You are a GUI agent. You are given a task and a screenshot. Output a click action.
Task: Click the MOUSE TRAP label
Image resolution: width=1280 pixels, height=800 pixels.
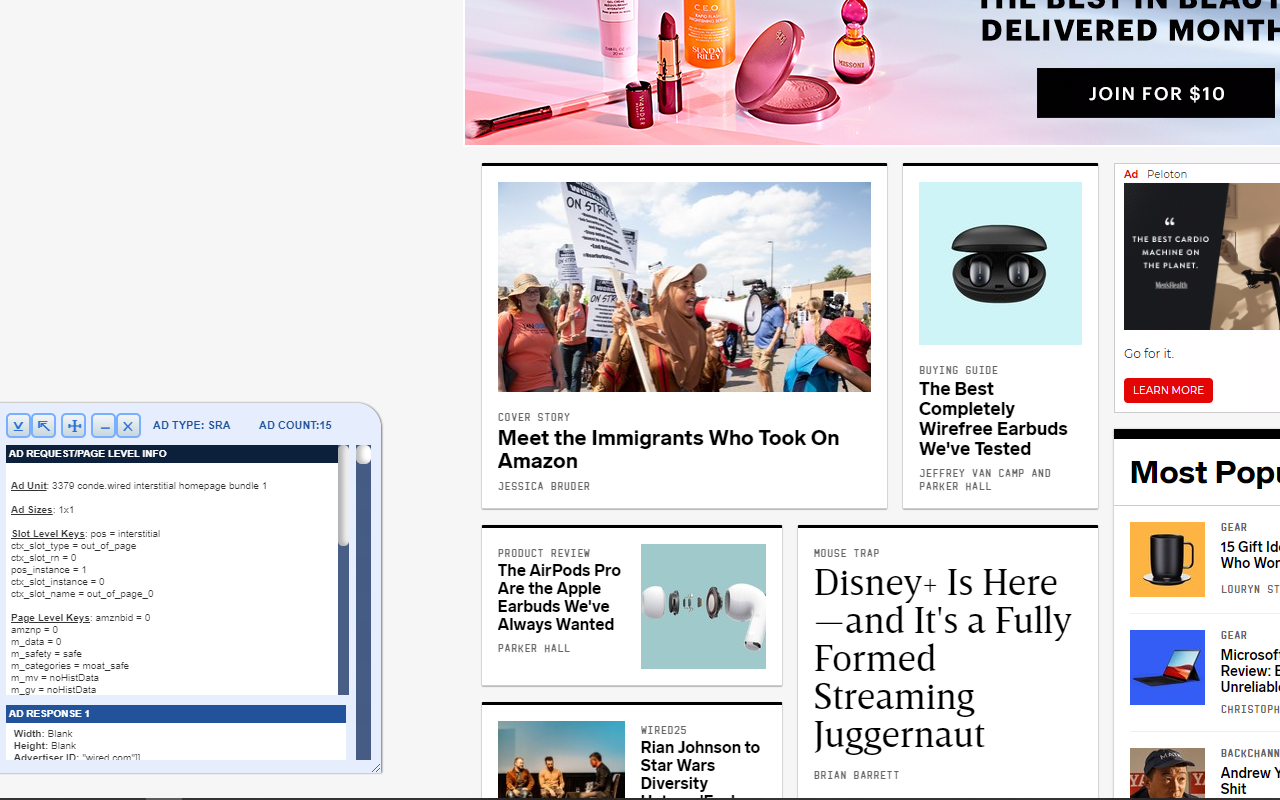[x=847, y=553]
